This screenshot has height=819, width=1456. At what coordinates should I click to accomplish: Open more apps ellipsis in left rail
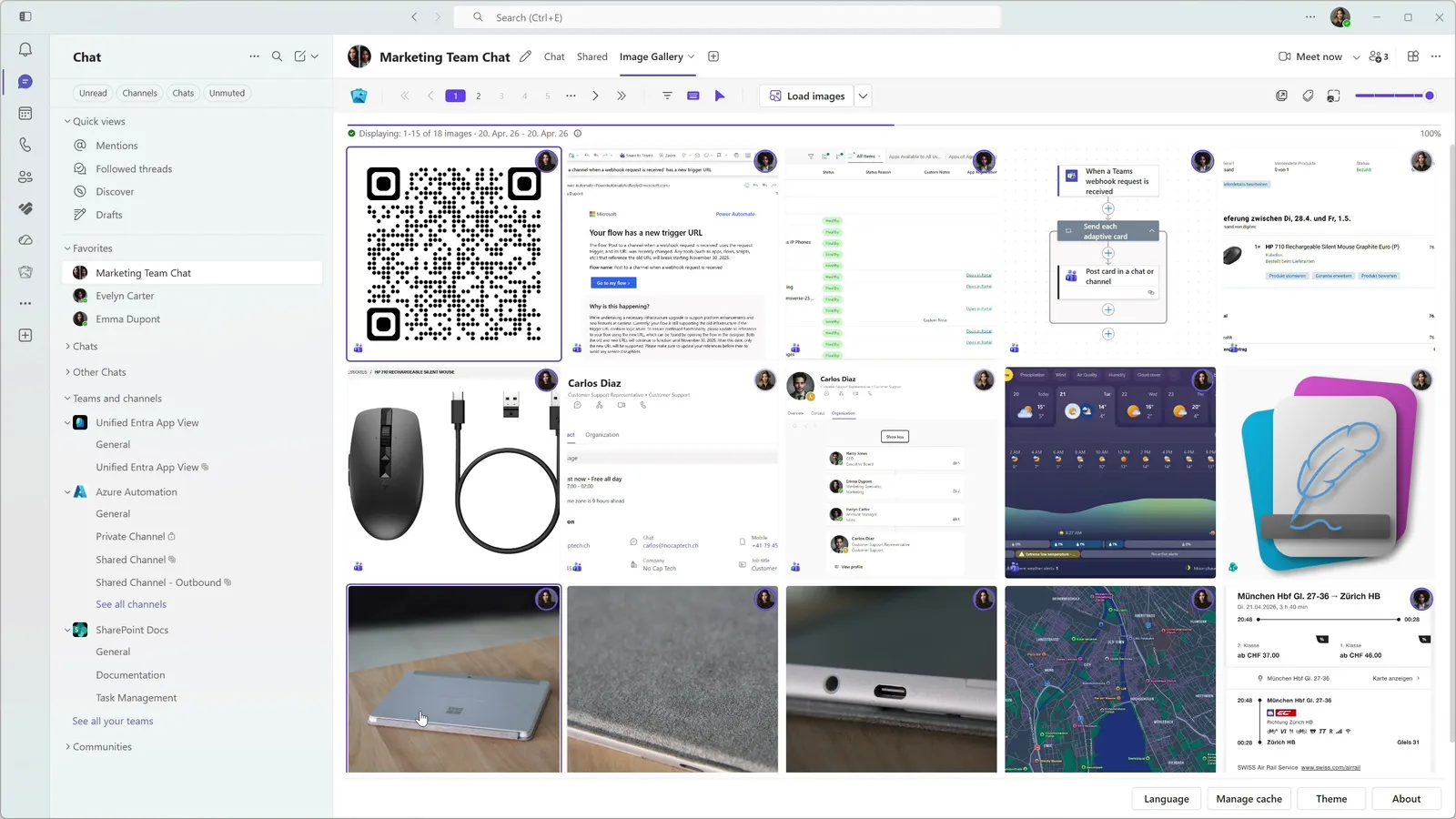tap(25, 303)
